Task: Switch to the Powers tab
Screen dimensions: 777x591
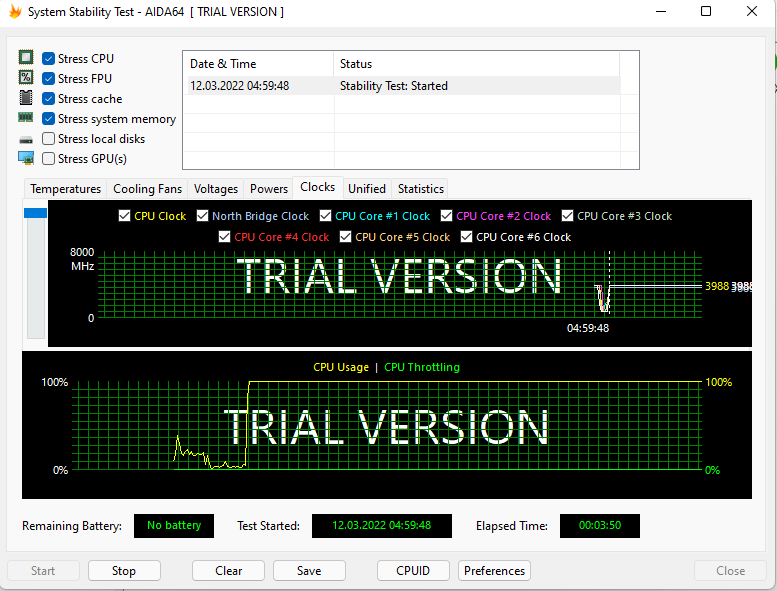Action: [x=269, y=189]
